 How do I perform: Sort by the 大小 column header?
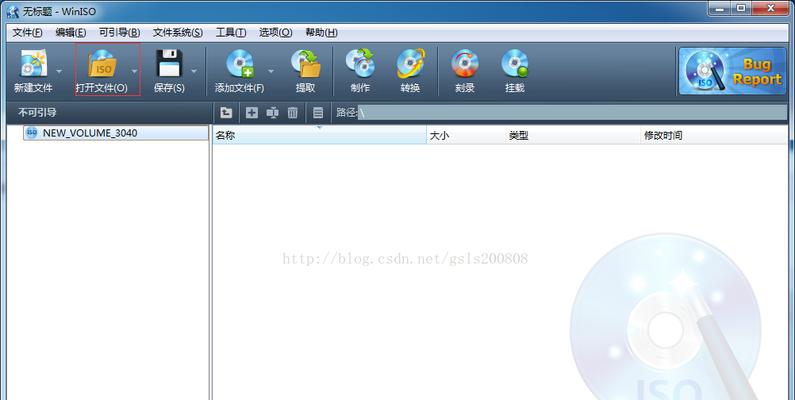(x=466, y=135)
